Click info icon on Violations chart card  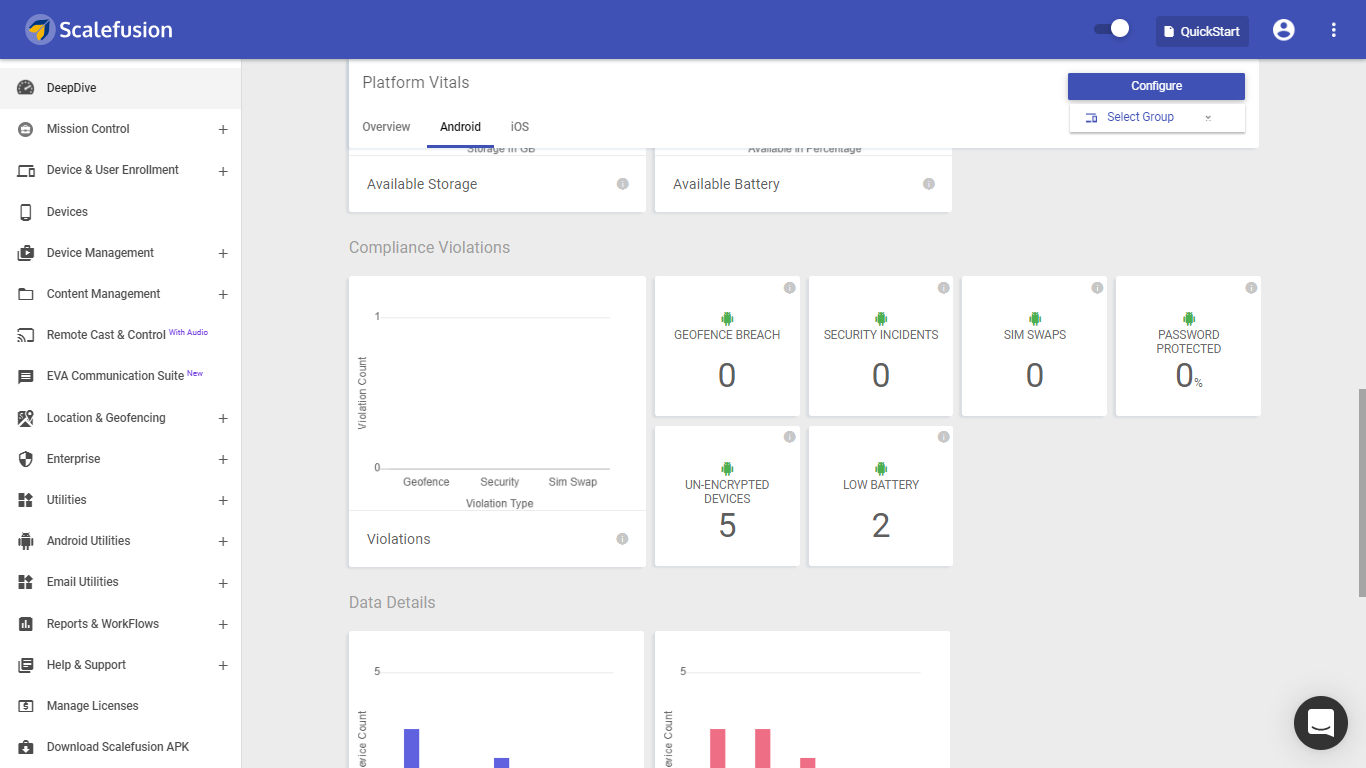[x=622, y=539]
